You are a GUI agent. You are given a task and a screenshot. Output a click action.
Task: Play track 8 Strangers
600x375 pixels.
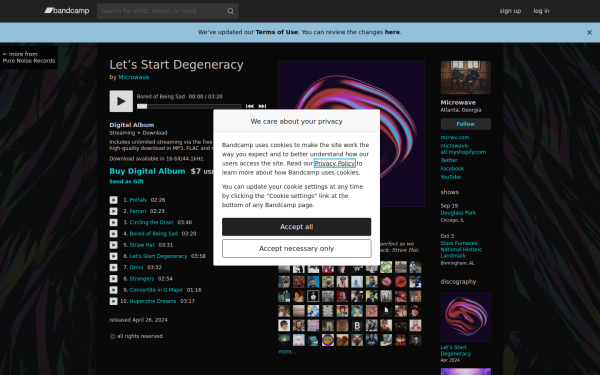click(x=113, y=279)
